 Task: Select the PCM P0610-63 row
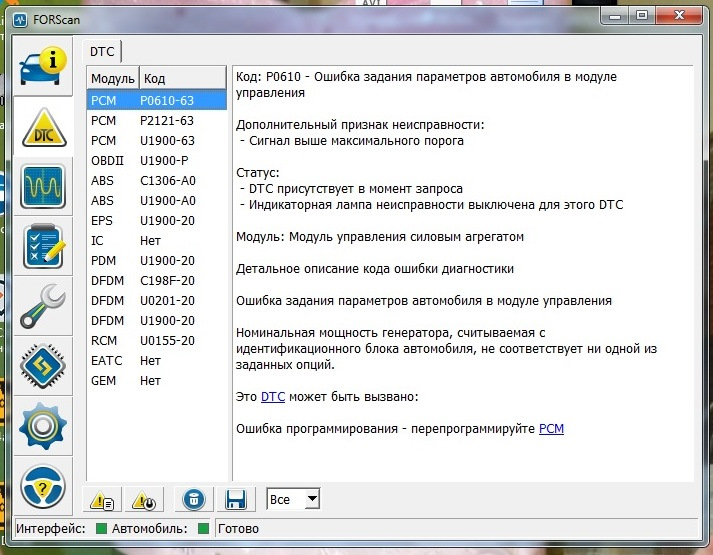156,100
